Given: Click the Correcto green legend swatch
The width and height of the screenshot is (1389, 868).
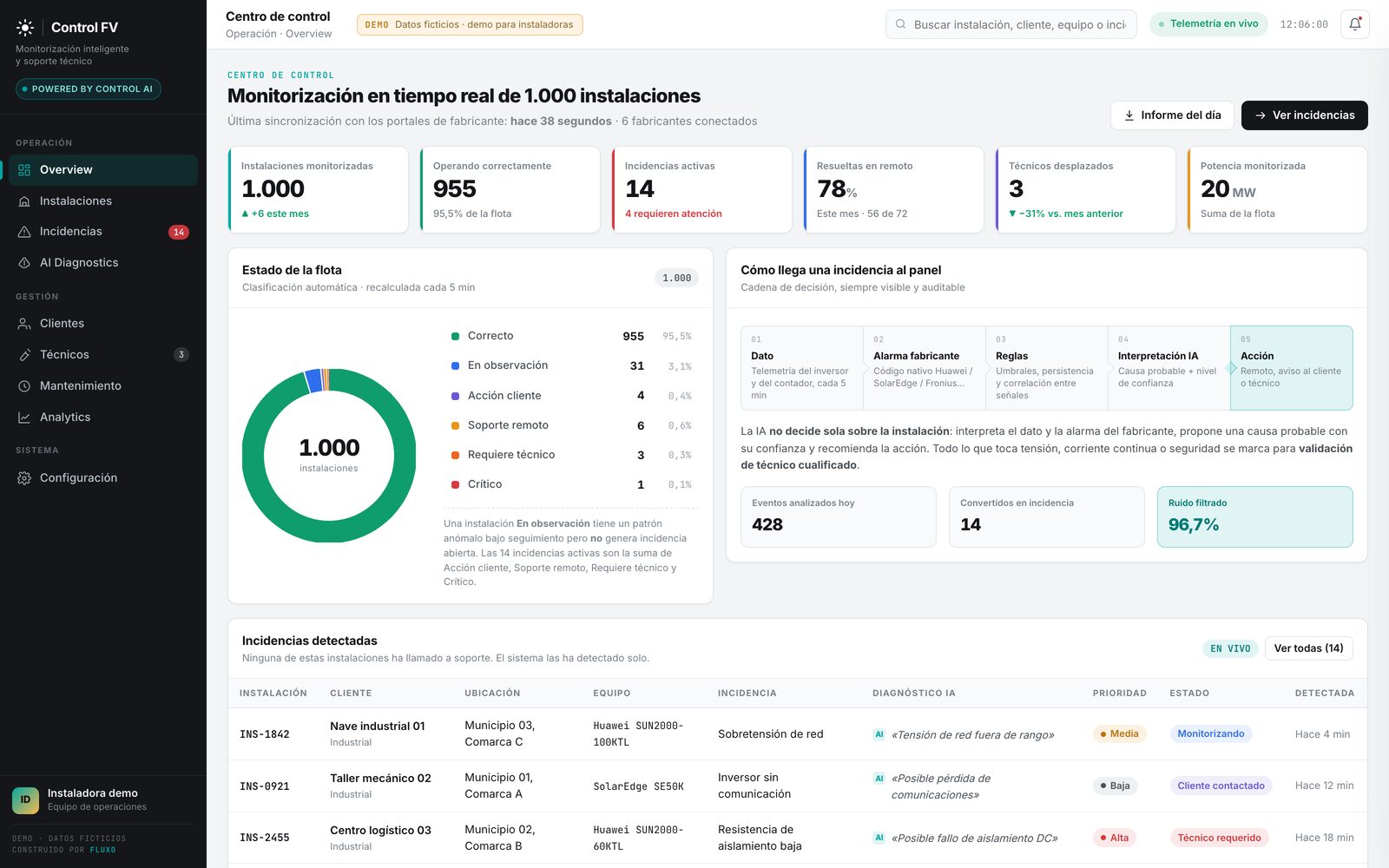Looking at the screenshot, I should [455, 336].
